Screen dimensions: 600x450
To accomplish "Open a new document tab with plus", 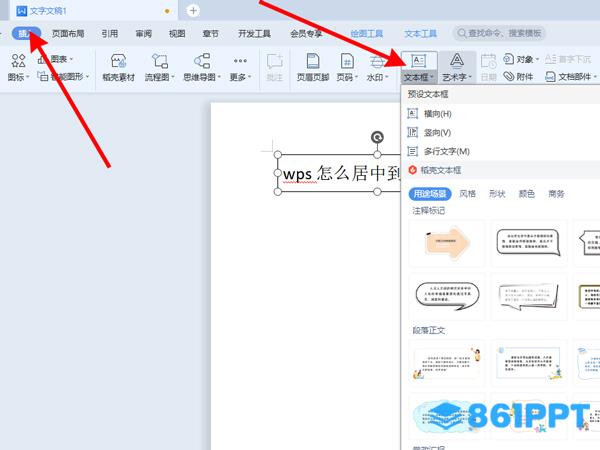I will point(193,11).
